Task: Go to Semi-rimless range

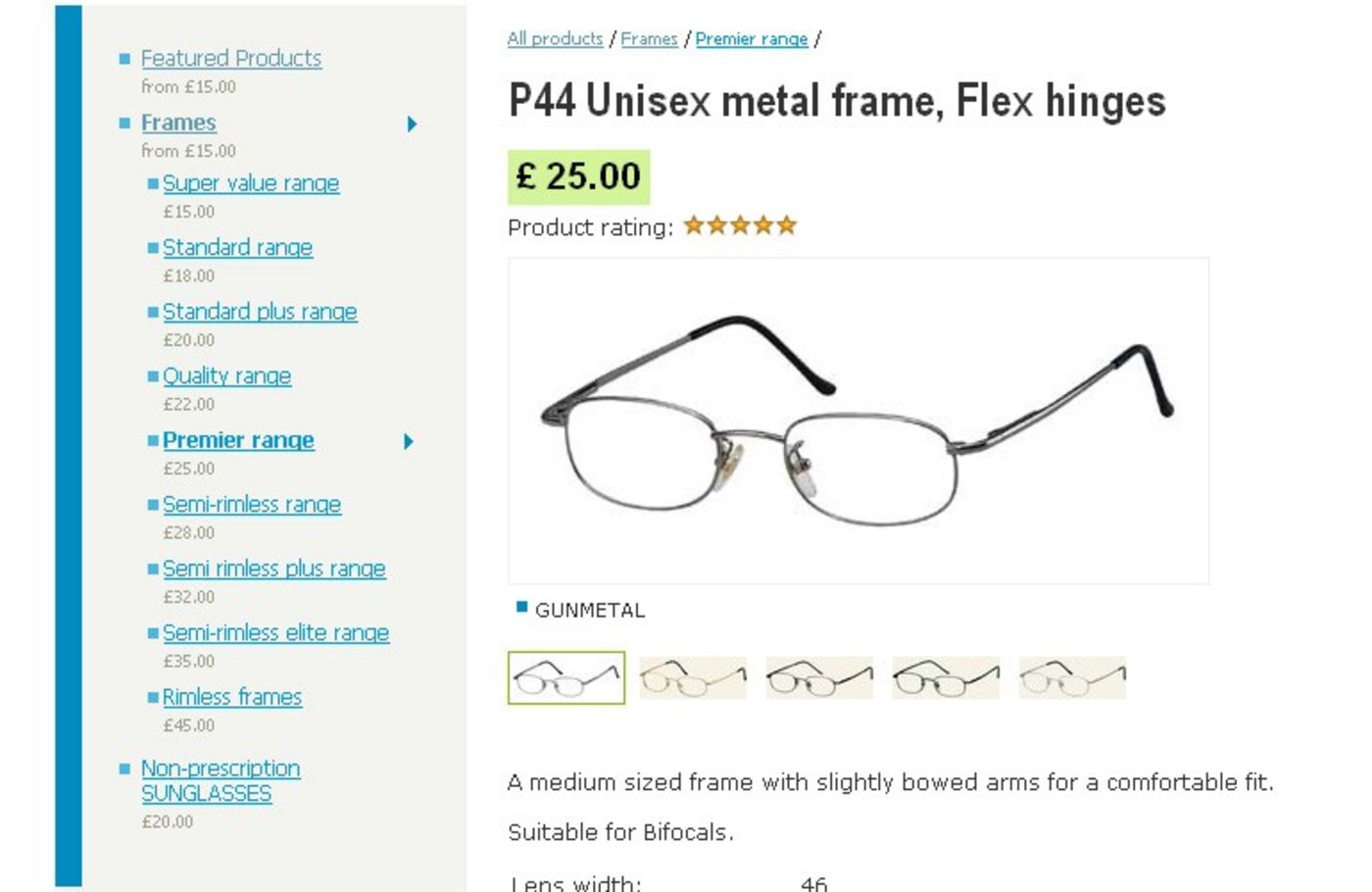Action: point(252,505)
